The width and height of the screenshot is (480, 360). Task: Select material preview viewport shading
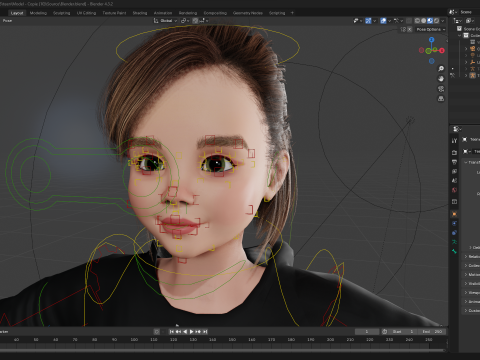(430, 21)
